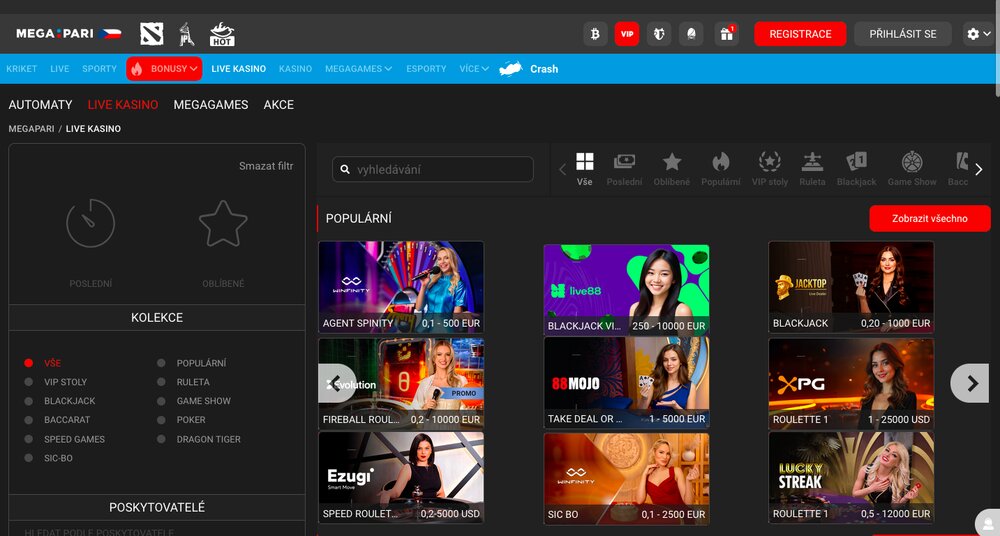This screenshot has width=1000, height=536.
Task: Select the VIP STOLY collection radio
Action: [x=29, y=382]
